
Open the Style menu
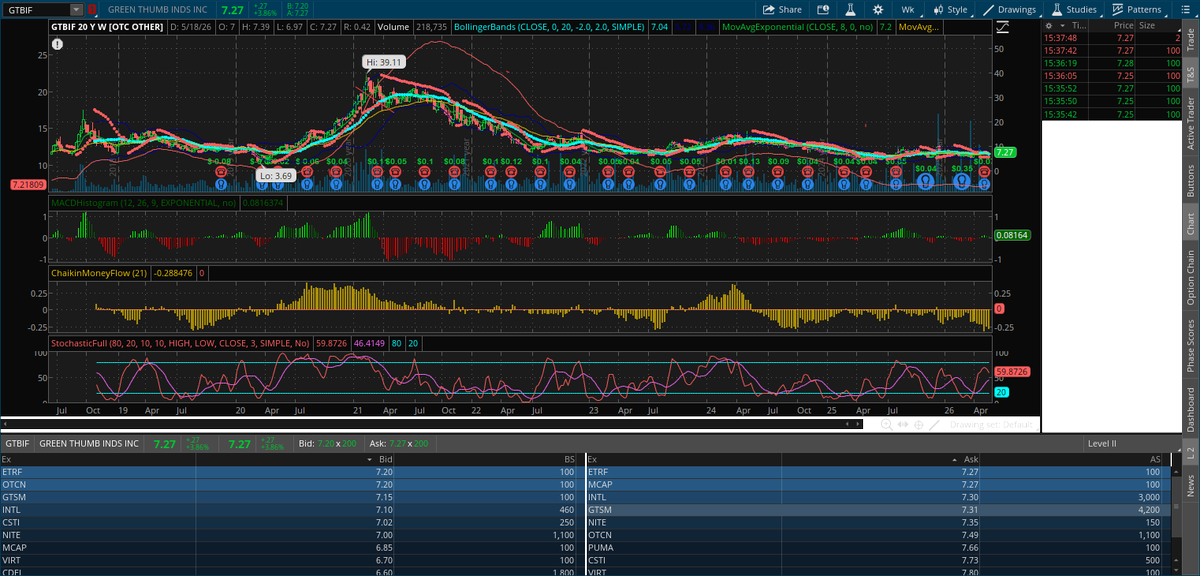coord(950,9)
